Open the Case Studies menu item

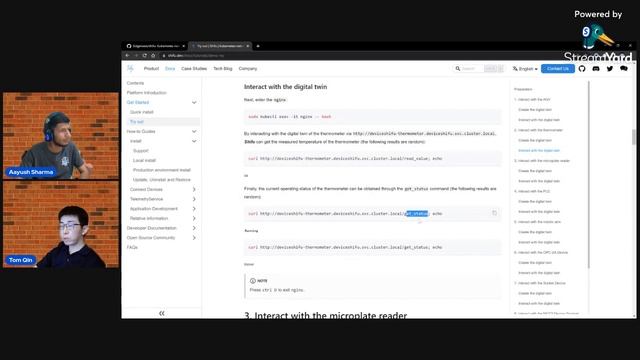click(194, 69)
